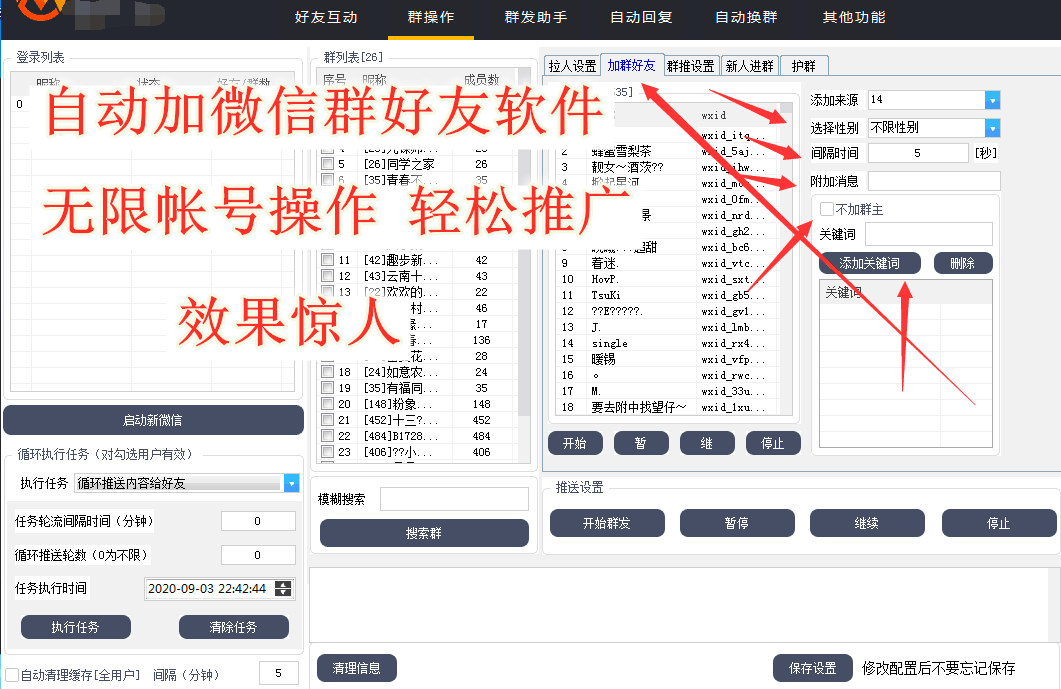Image resolution: width=1061 pixels, height=689 pixels.
Task: Click the 任务执行时间 spinner arrows
Action: coord(284,589)
